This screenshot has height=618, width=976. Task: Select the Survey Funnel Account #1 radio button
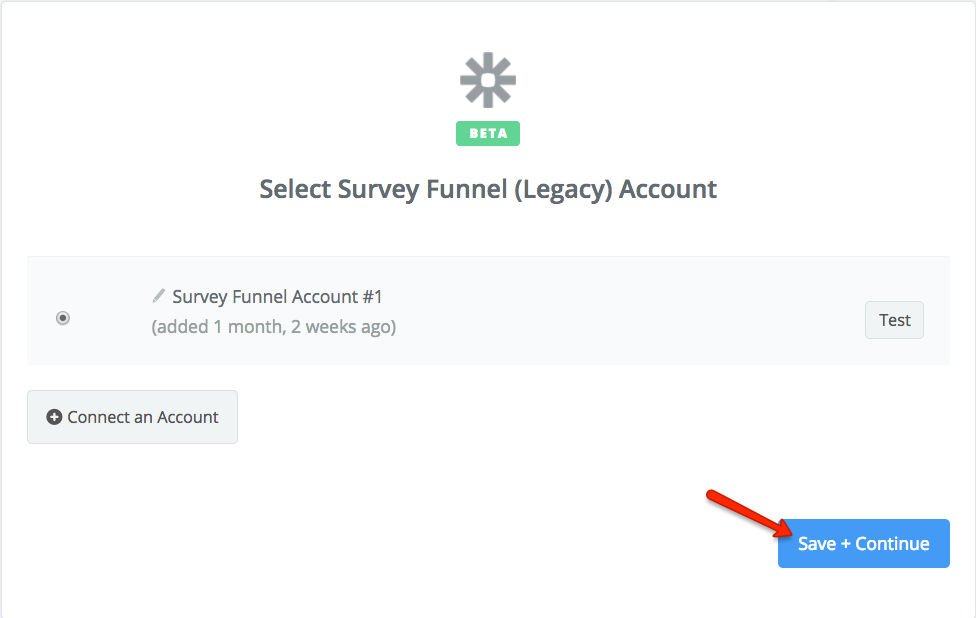(x=63, y=318)
